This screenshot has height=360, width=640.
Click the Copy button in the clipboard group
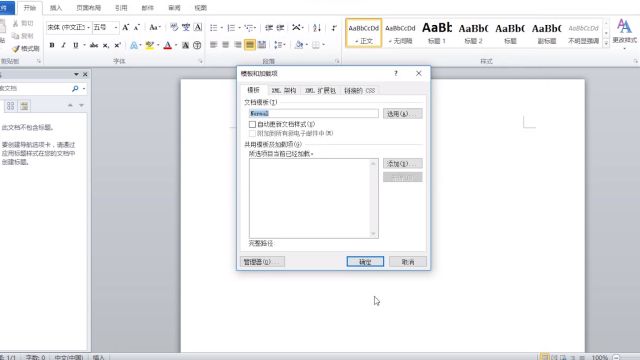point(23,36)
